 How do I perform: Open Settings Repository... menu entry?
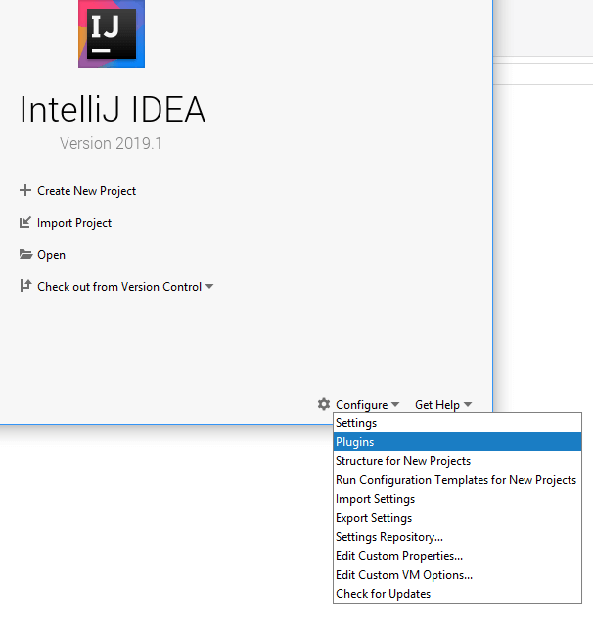pyautogui.click(x=457, y=537)
